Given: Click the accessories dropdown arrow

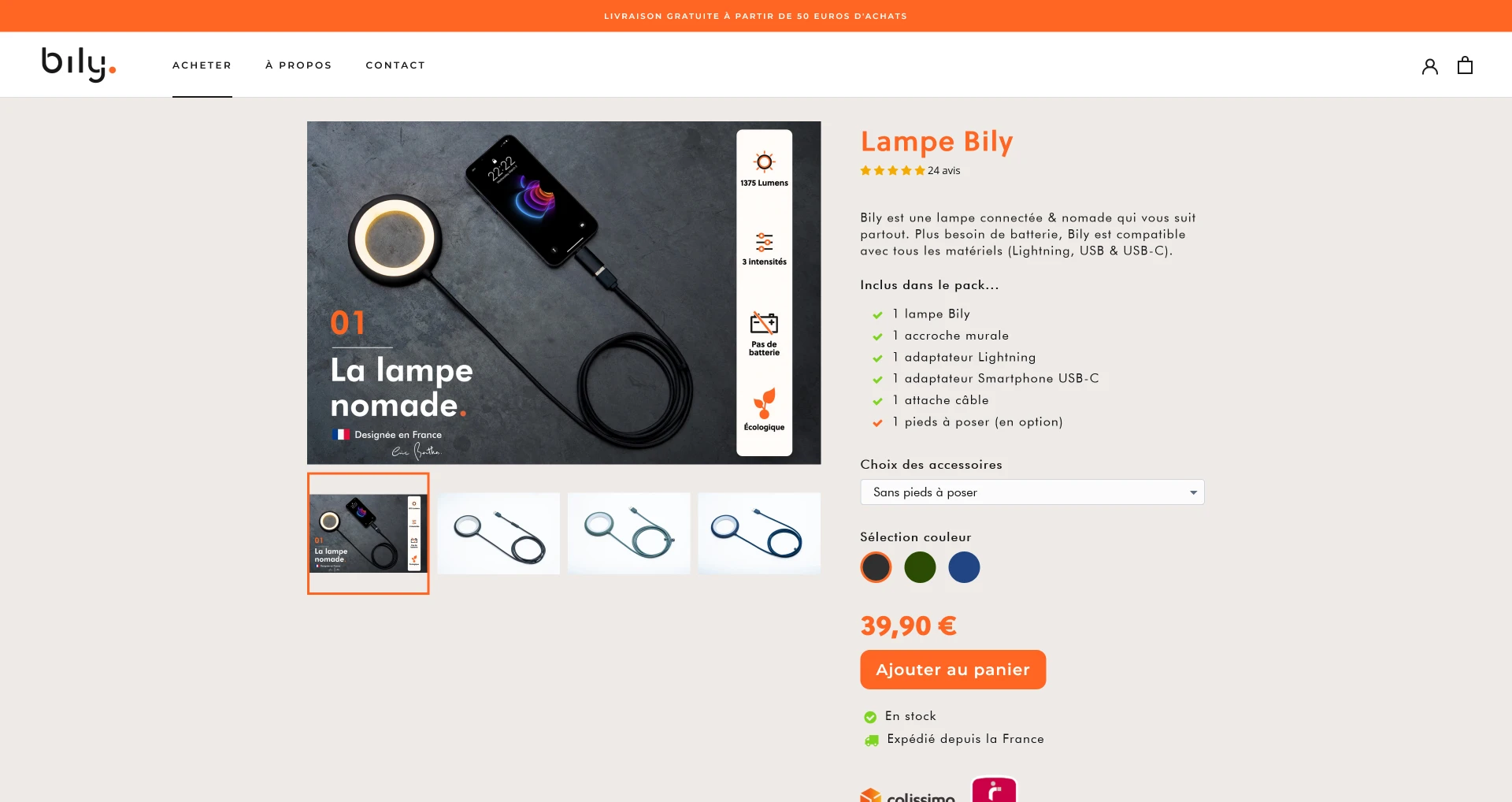Looking at the screenshot, I should pyautogui.click(x=1193, y=492).
